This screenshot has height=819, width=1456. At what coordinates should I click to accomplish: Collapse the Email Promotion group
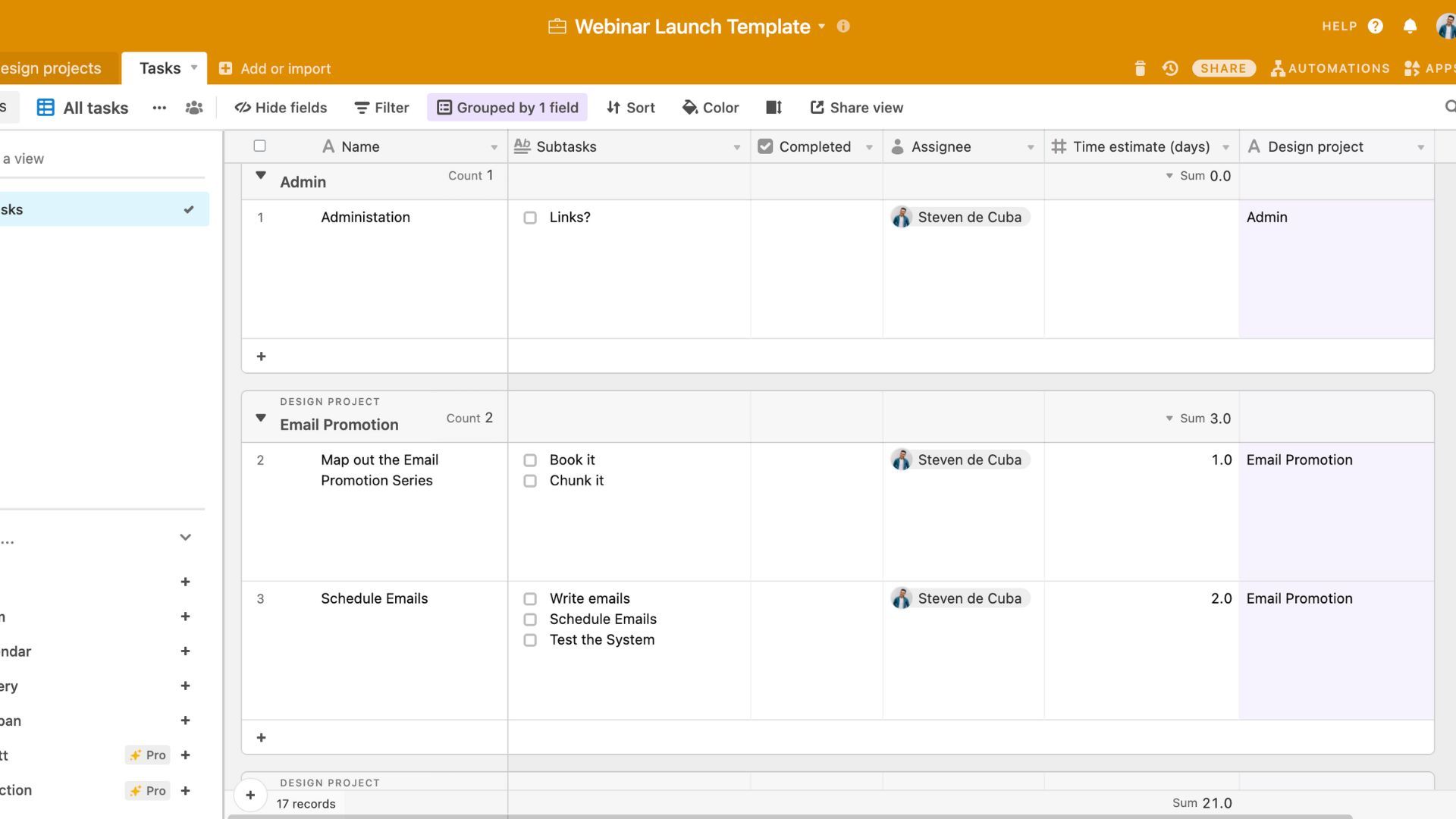(261, 418)
